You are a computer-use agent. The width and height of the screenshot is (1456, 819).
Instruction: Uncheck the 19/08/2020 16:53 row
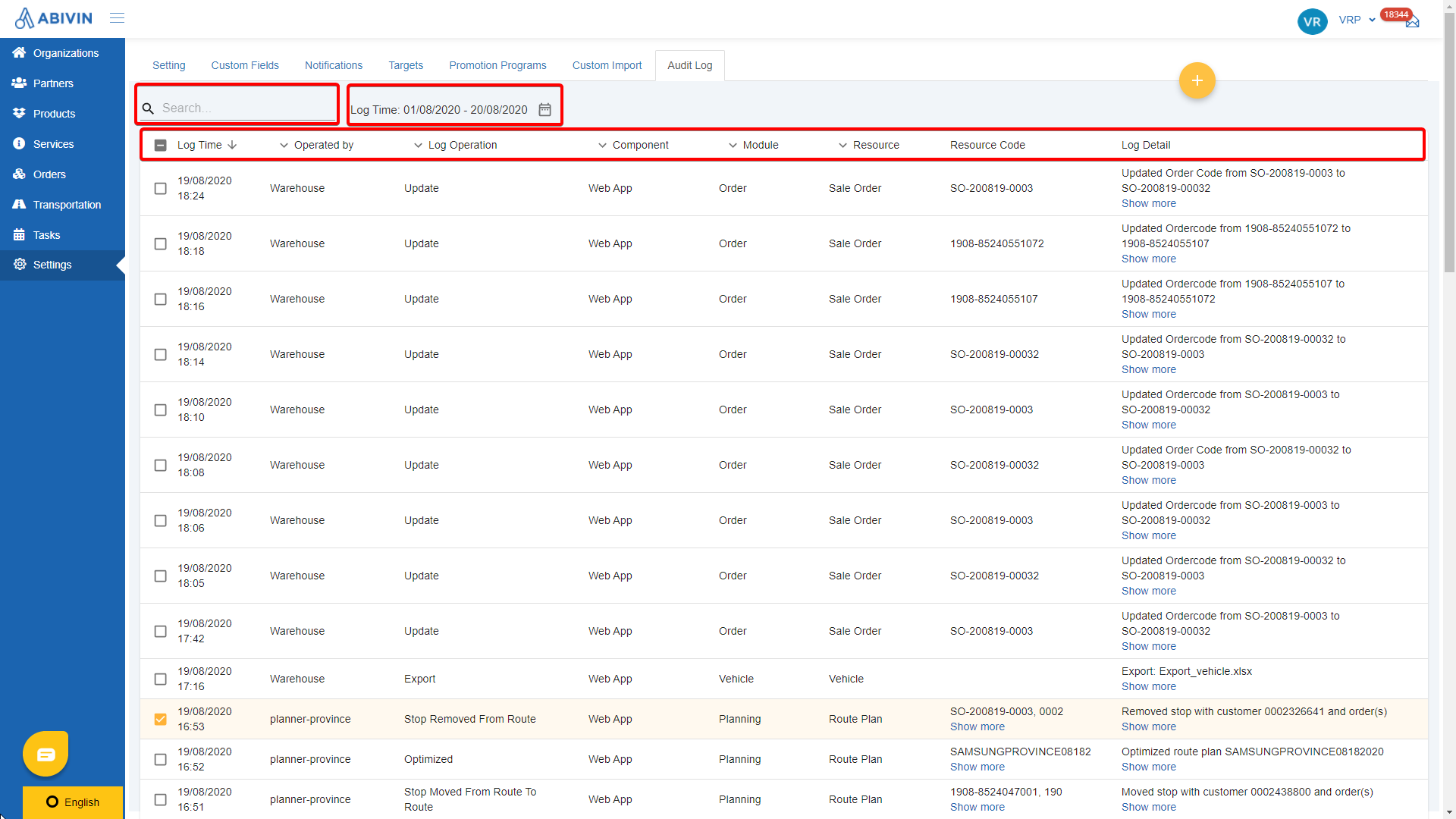[160, 719]
